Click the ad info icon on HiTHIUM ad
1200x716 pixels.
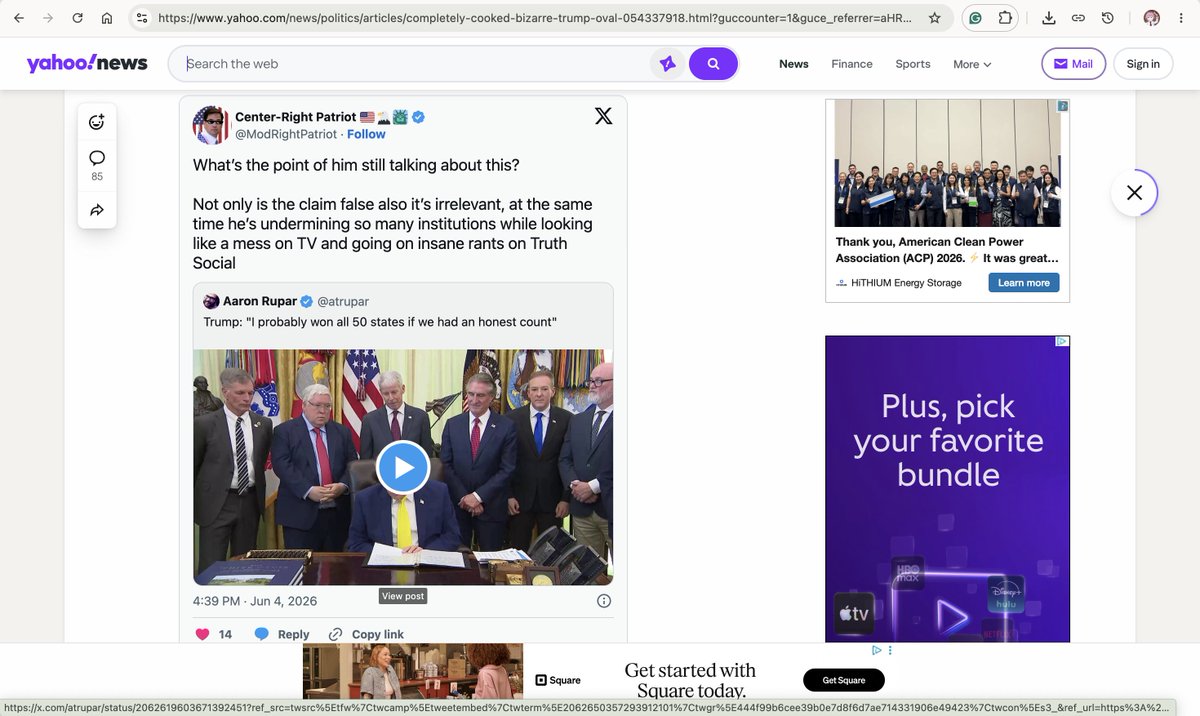click(x=1063, y=106)
